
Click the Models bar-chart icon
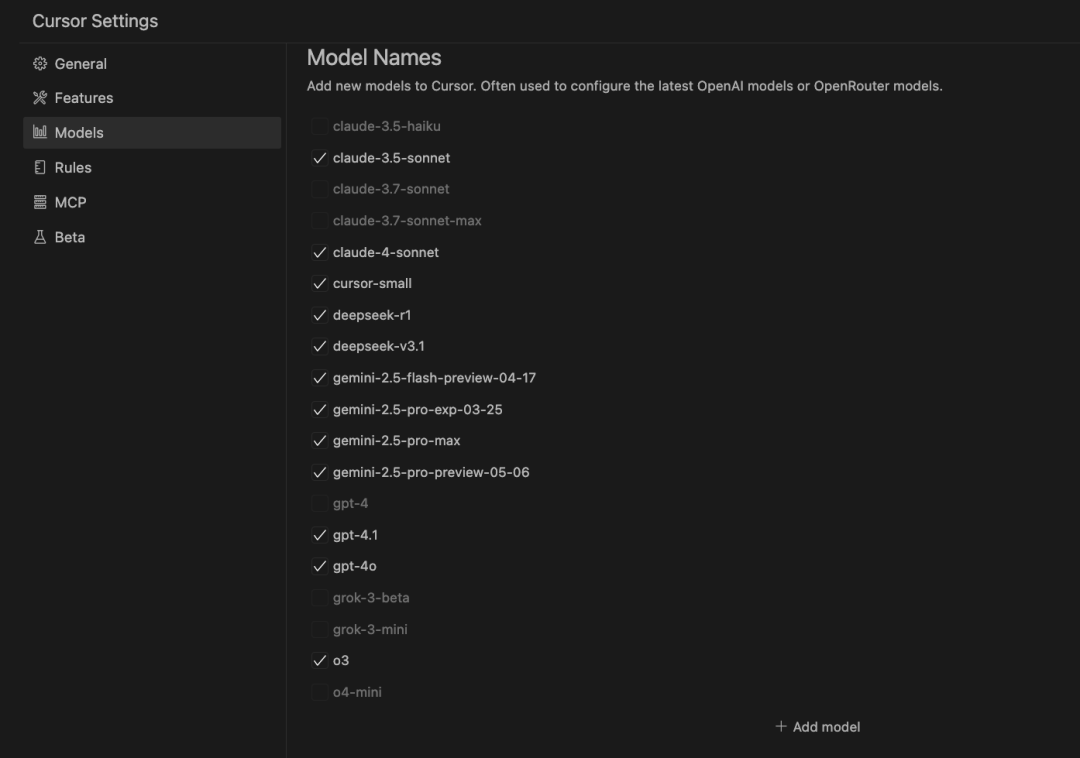pos(40,132)
